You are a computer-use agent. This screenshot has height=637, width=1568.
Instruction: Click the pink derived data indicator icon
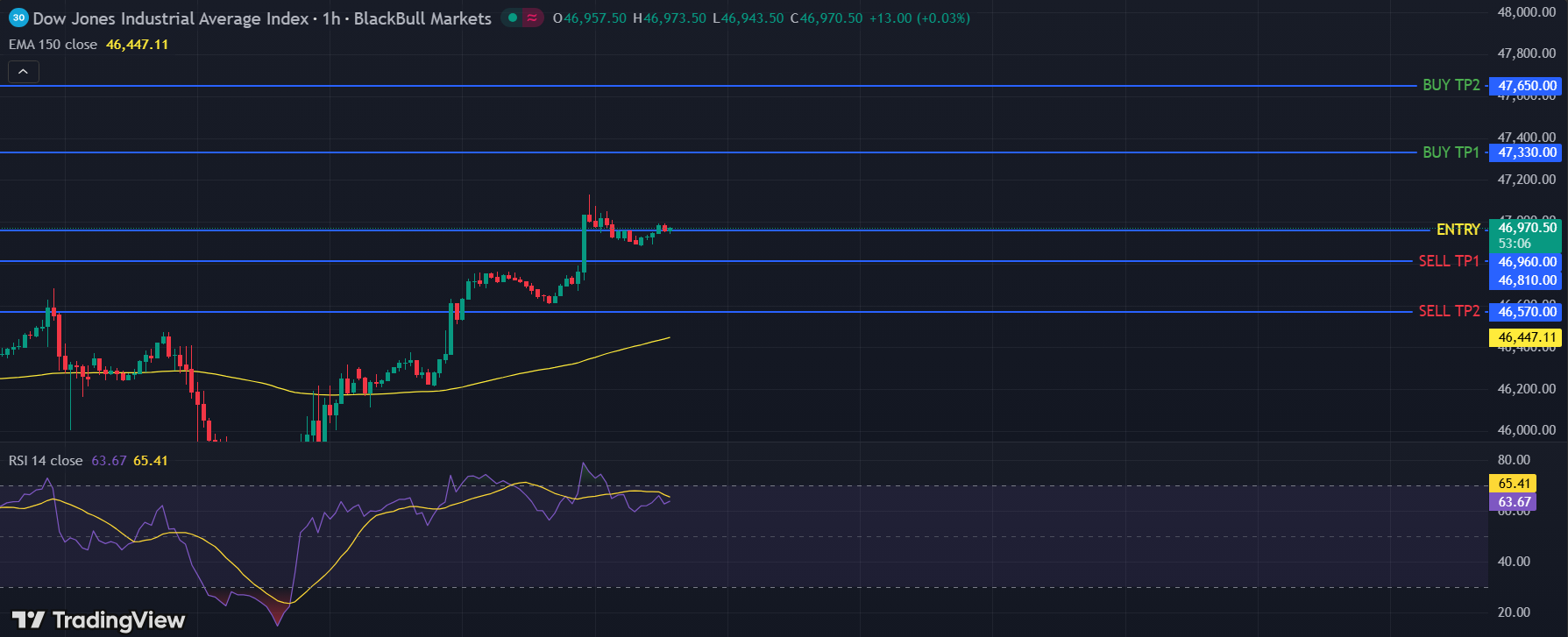532,18
